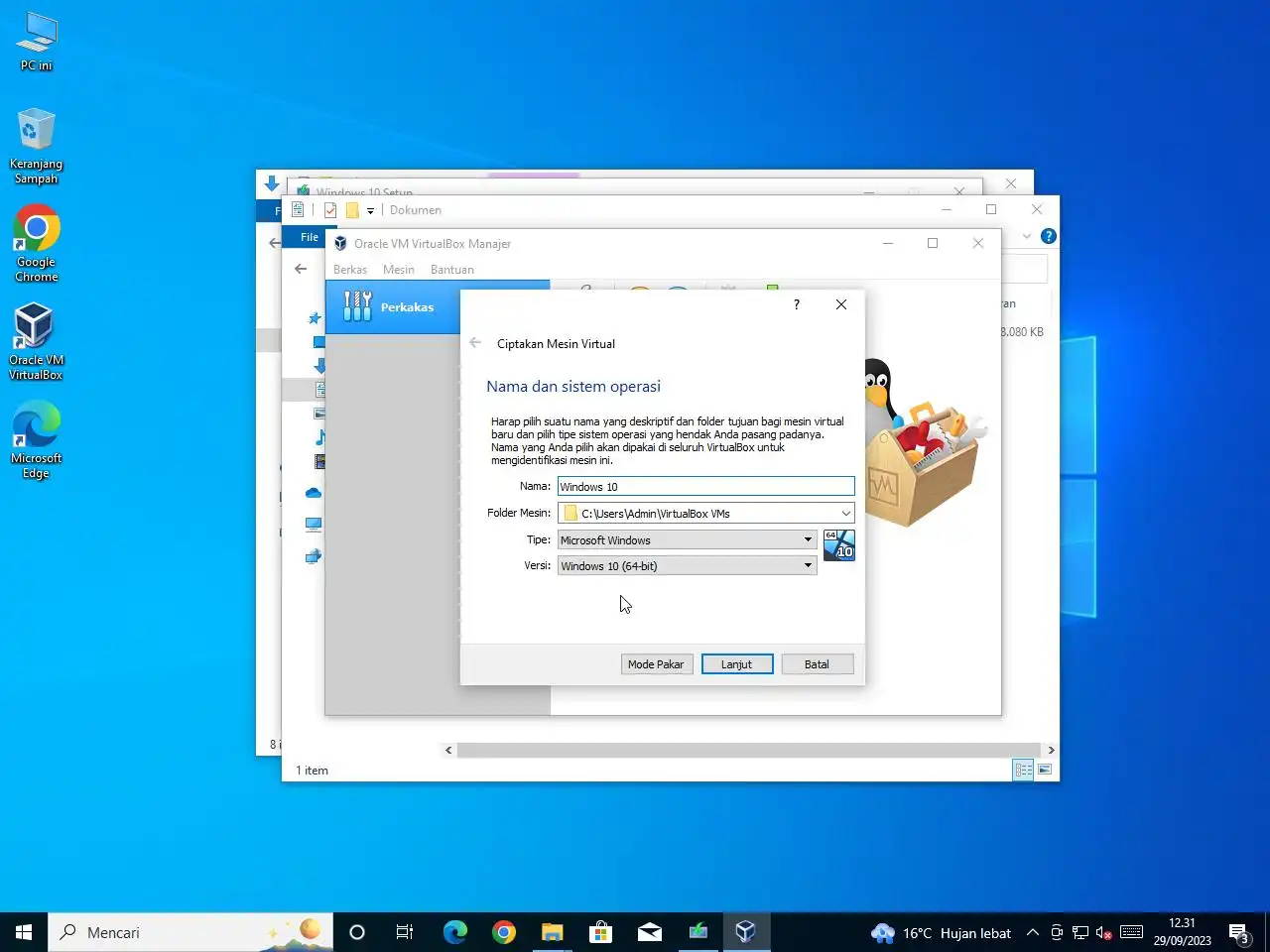Expand the quick access toolbar dropdown in Dokumen
Image resolution: width=1270 pixels, height=952 pixels.
click(x=370, y=210)
